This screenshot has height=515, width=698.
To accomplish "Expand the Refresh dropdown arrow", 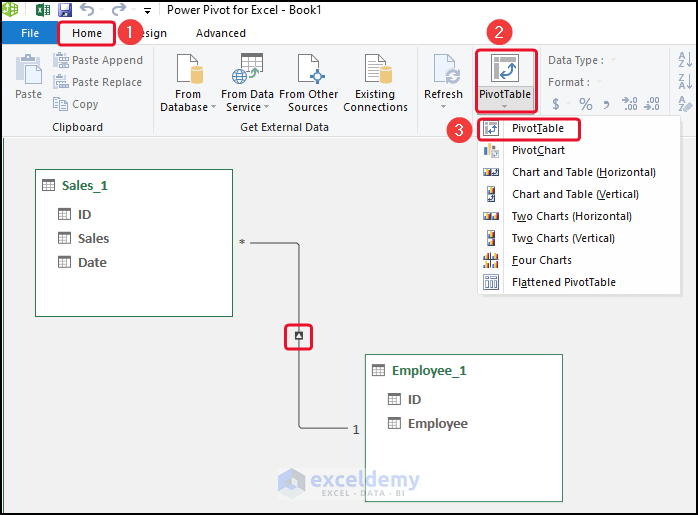I will [x=443, y=107].
